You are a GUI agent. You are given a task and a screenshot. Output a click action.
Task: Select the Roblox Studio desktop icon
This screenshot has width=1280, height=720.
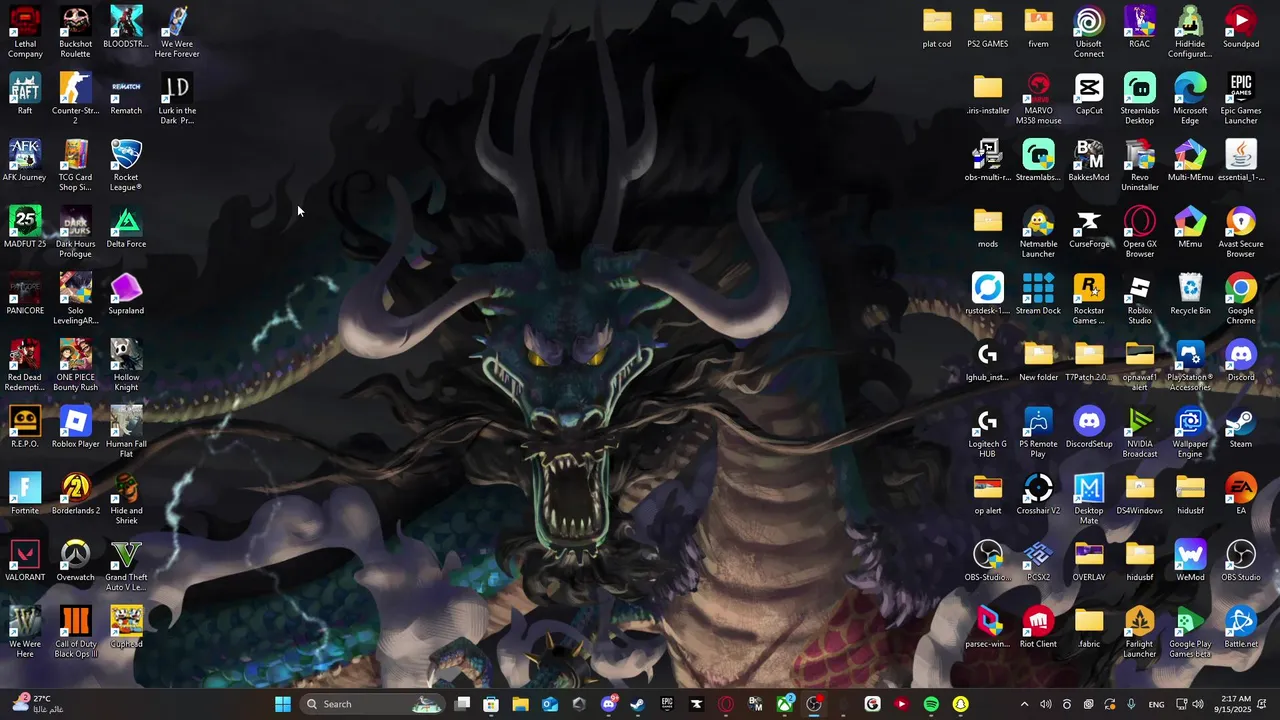(x=1140, y=299)
